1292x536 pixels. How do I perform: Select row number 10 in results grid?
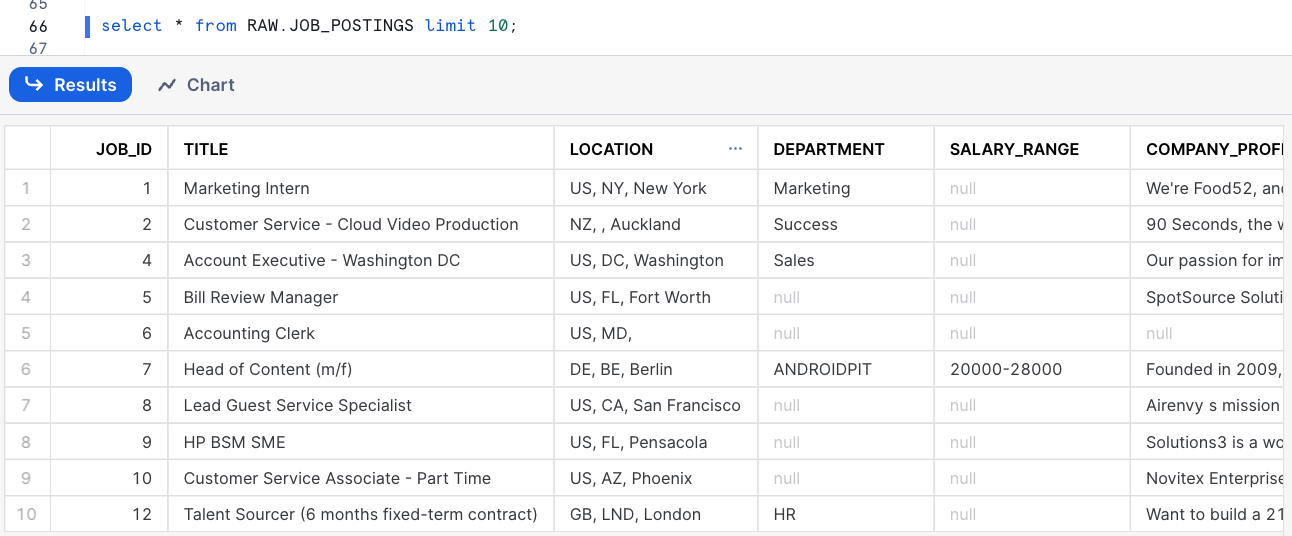click(27, 514)
